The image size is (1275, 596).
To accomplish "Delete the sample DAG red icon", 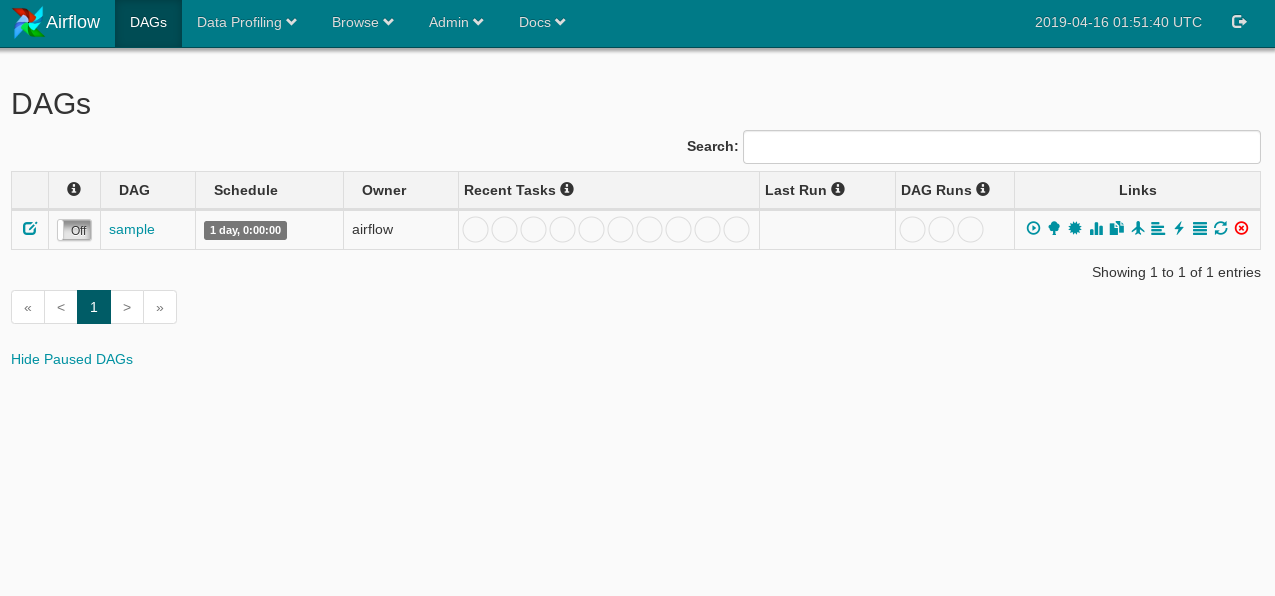I will 1242,228.
